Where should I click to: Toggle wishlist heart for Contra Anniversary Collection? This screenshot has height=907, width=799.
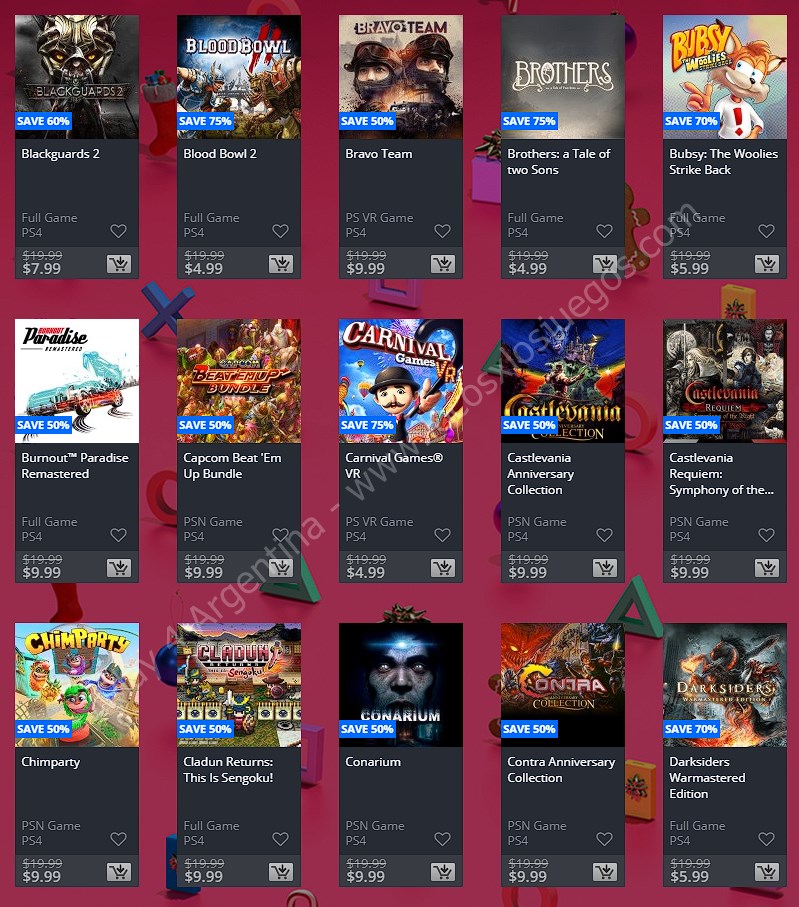(x=605, y=839)
